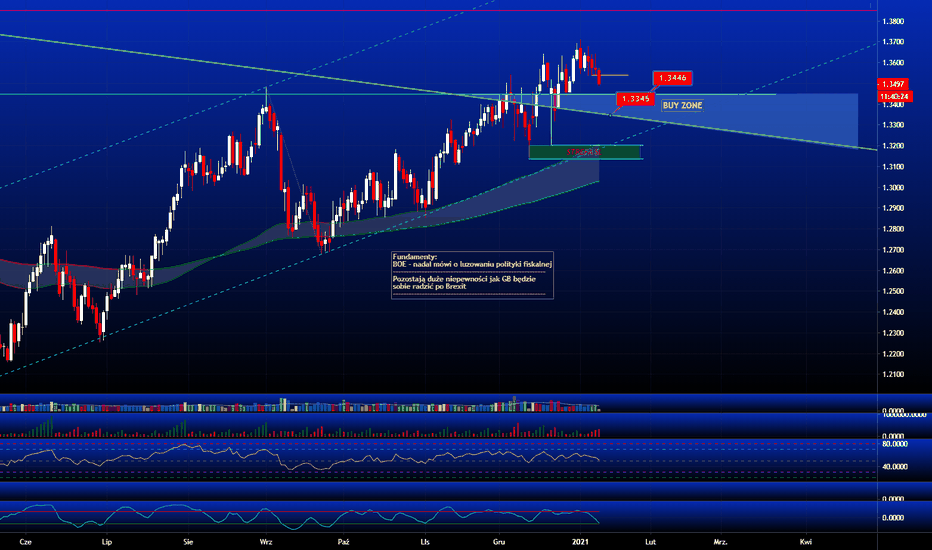Screen dimensions: 932x550
Task: Click the 2021 year label on time axis
Action: point(580,542)
